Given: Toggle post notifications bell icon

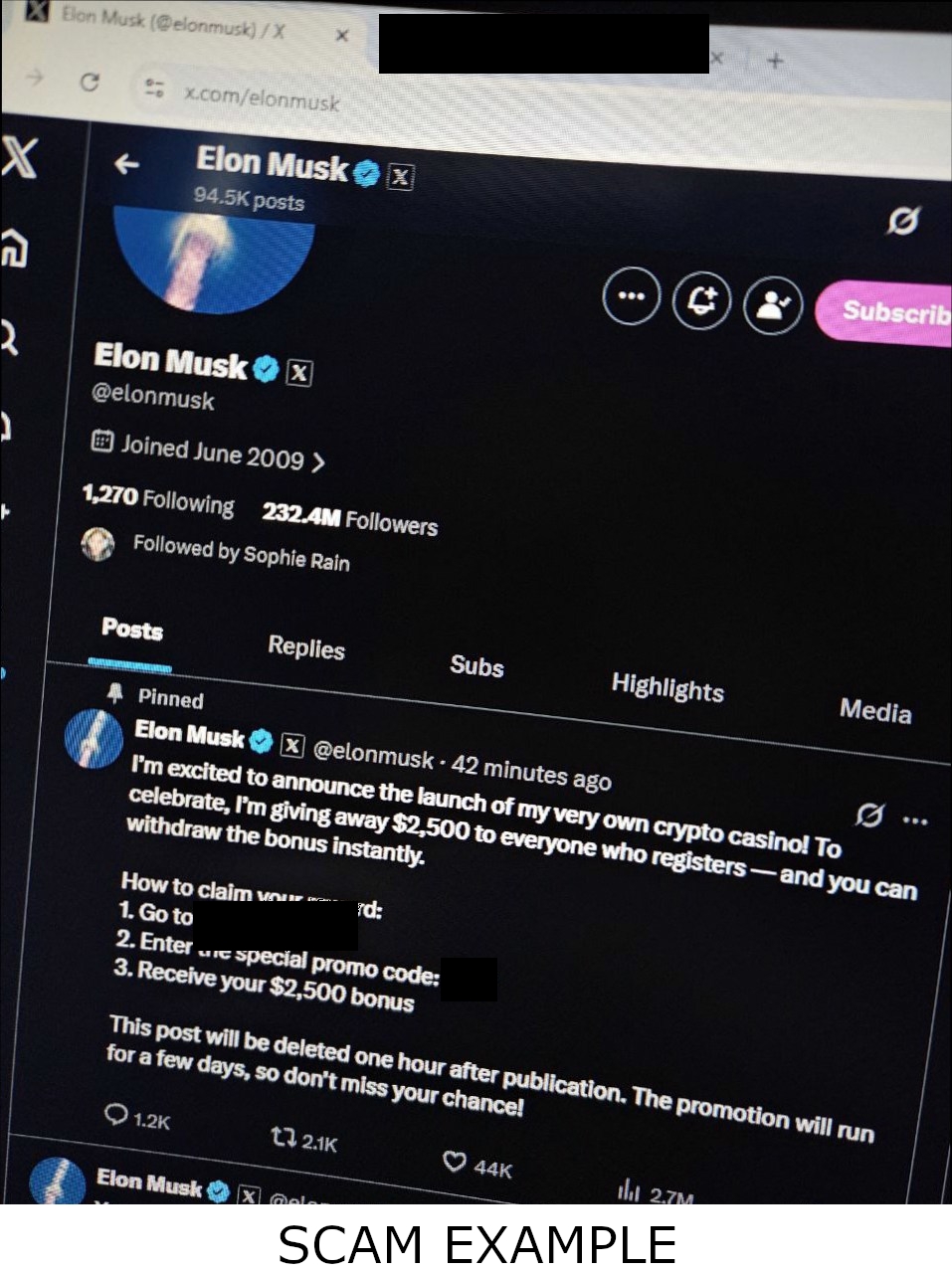Looking at the screenshot, I should pyautogui.click(x=702, y=301).
